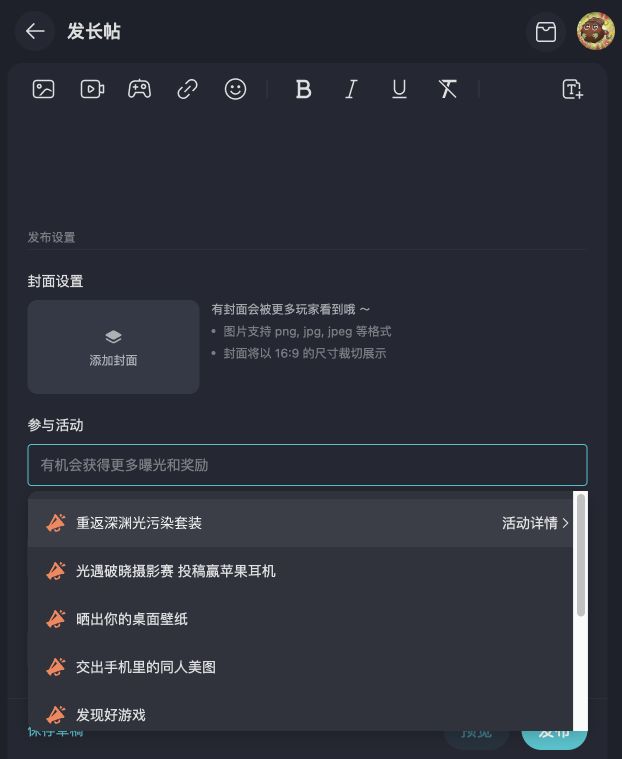Click the 添加封面 upload area
This screenshot has height=759, width=622.
click(x=113, y=346)
